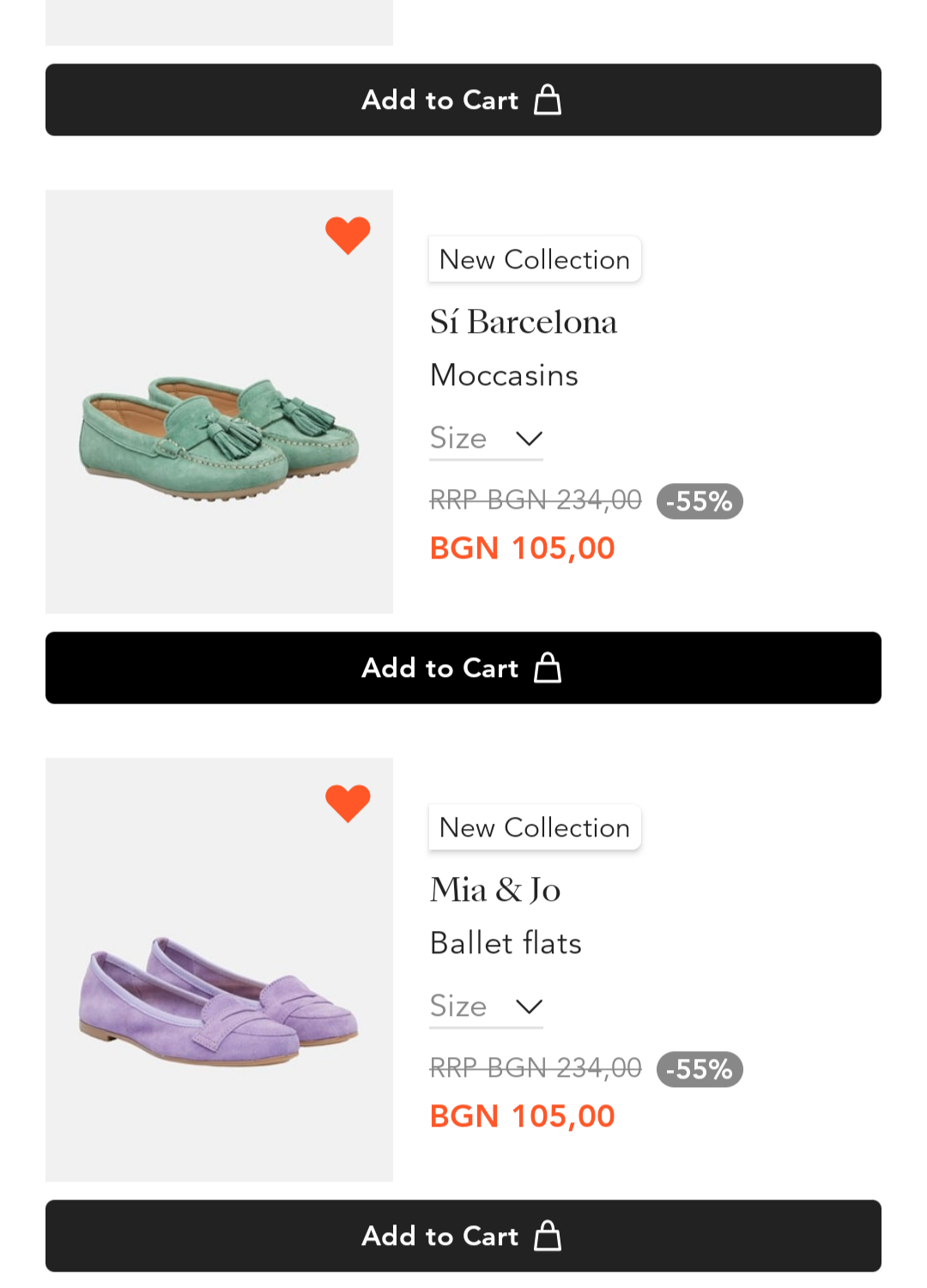Select the Ballet flats product title

(x=506, y=944)
